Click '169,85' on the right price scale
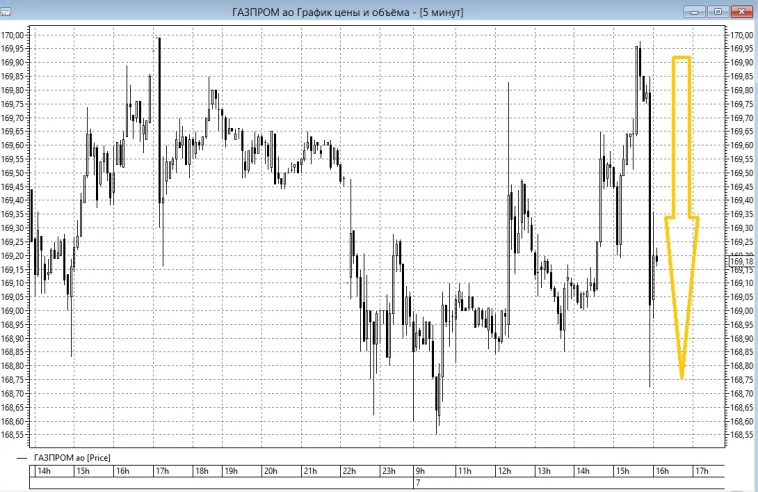The image size is (758, 492). tap(742, 76)
